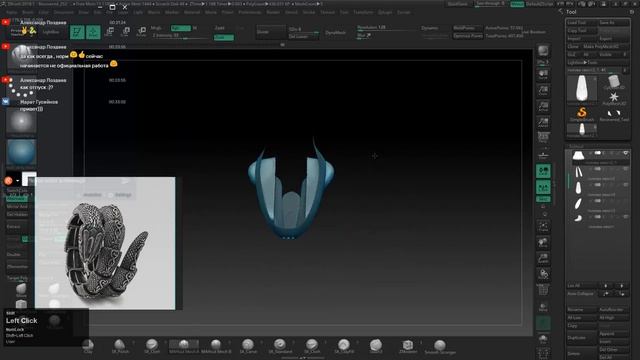Image resolution: width=640 pixels, height=360 pixels.
Task: Toggle the green Rgb channel button
Action: coord(181,28)
